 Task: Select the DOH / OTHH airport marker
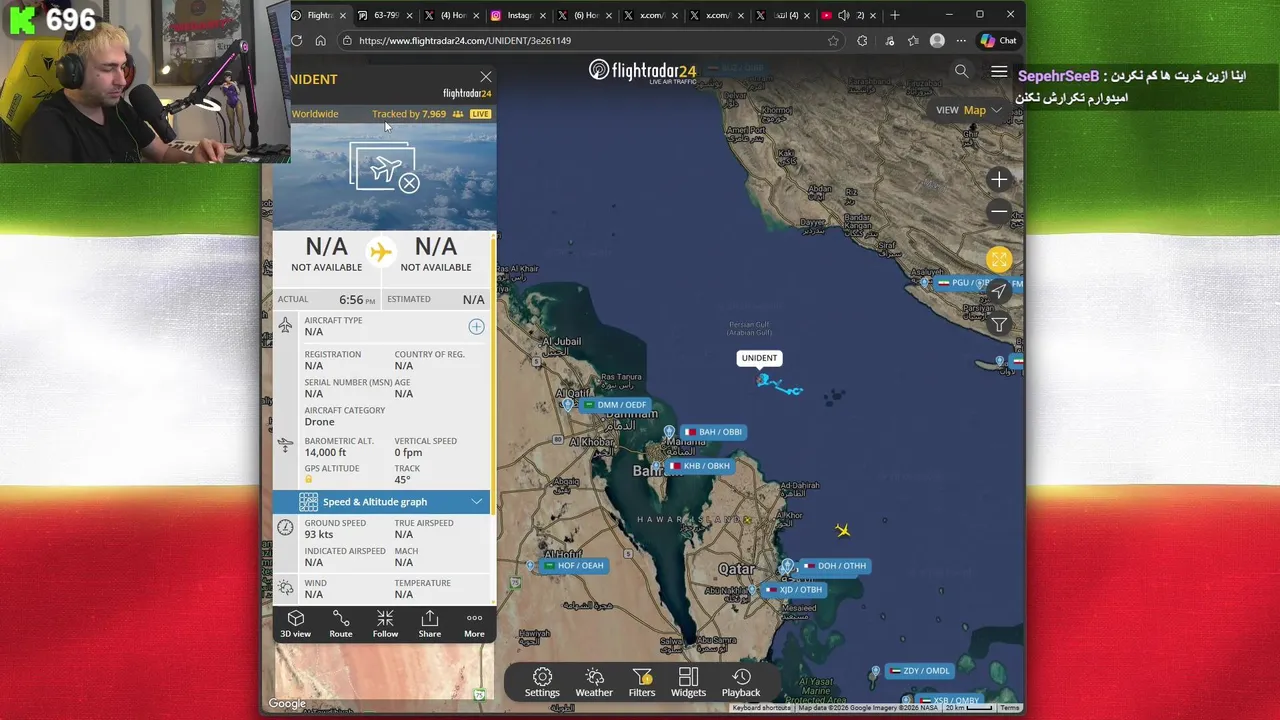835,566
